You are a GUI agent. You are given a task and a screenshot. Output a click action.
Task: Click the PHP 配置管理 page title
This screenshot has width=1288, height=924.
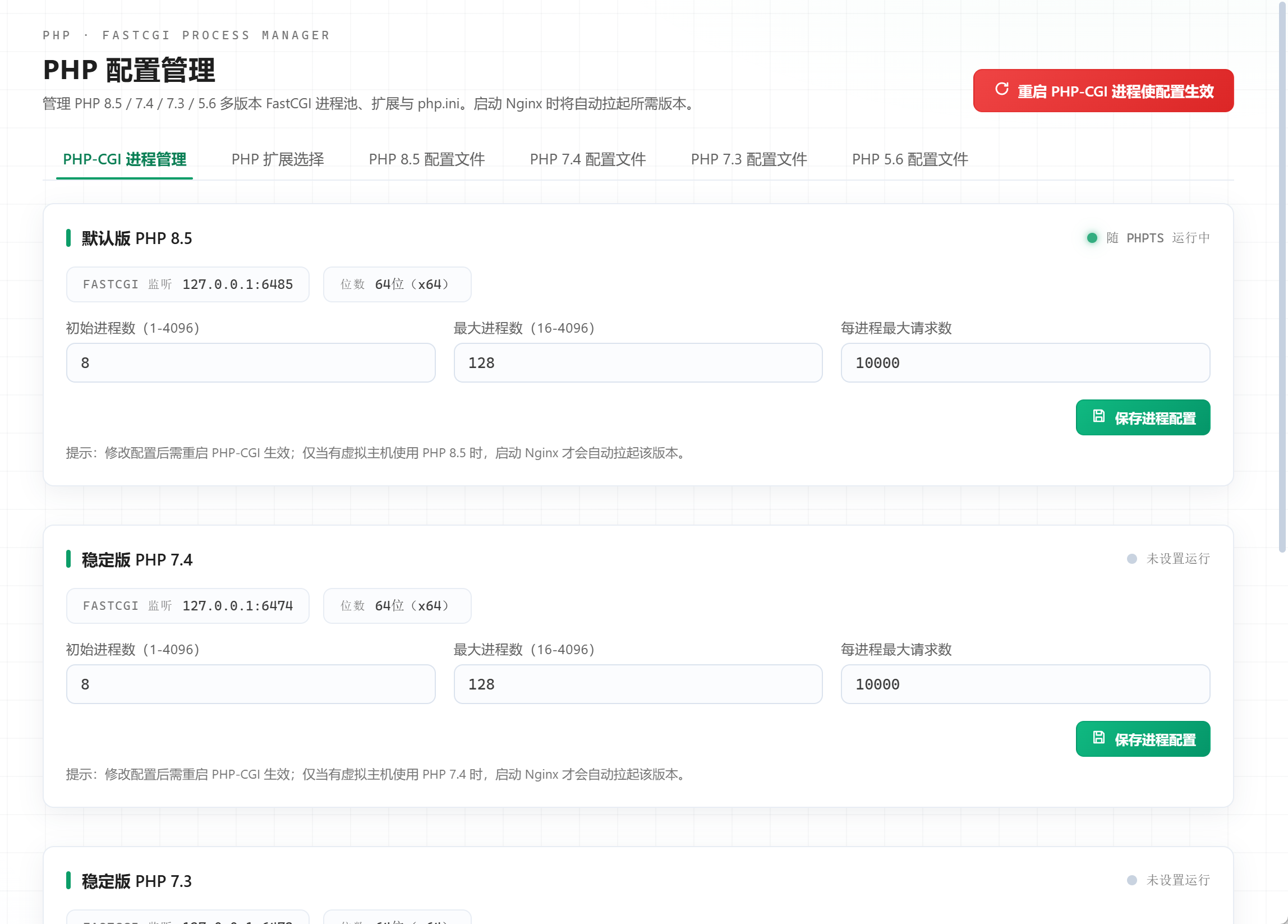tap(129, 71)
